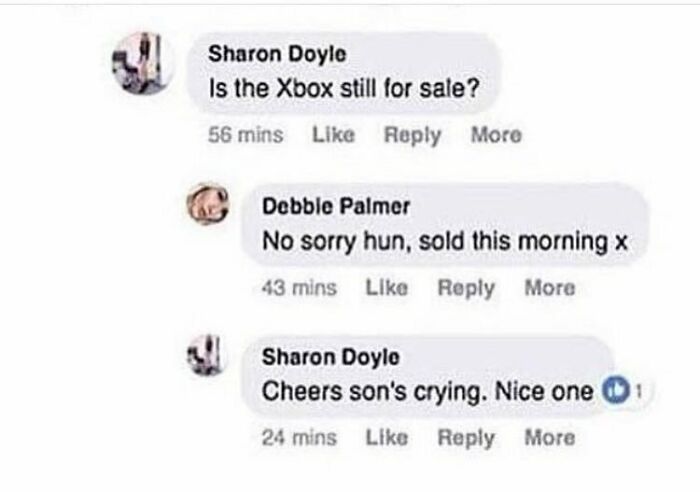
Task: Reply to Debbie Palmer's comment
Action: click(x=466, y=288)
